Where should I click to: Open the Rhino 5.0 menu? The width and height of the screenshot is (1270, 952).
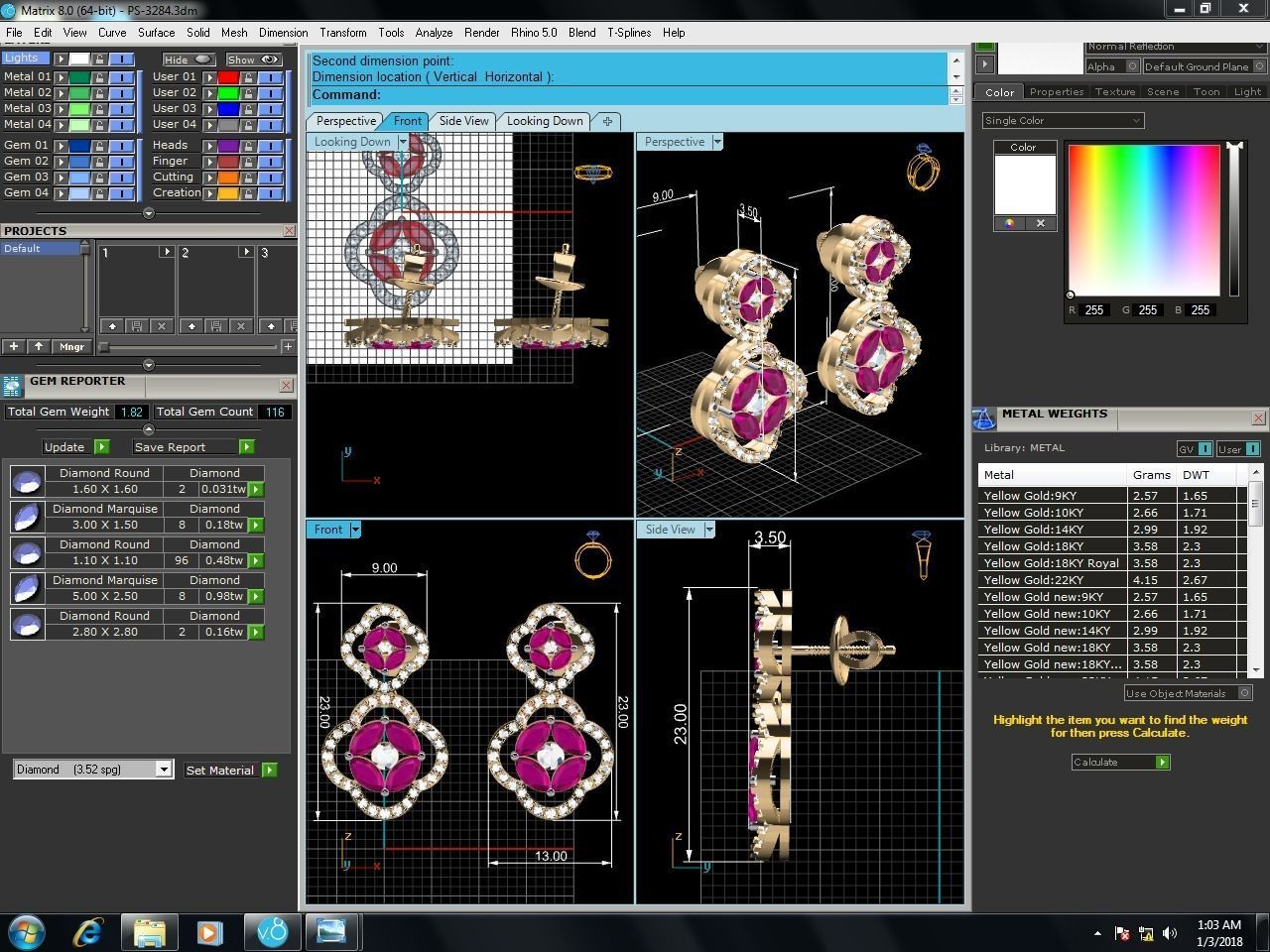(534, 33)
